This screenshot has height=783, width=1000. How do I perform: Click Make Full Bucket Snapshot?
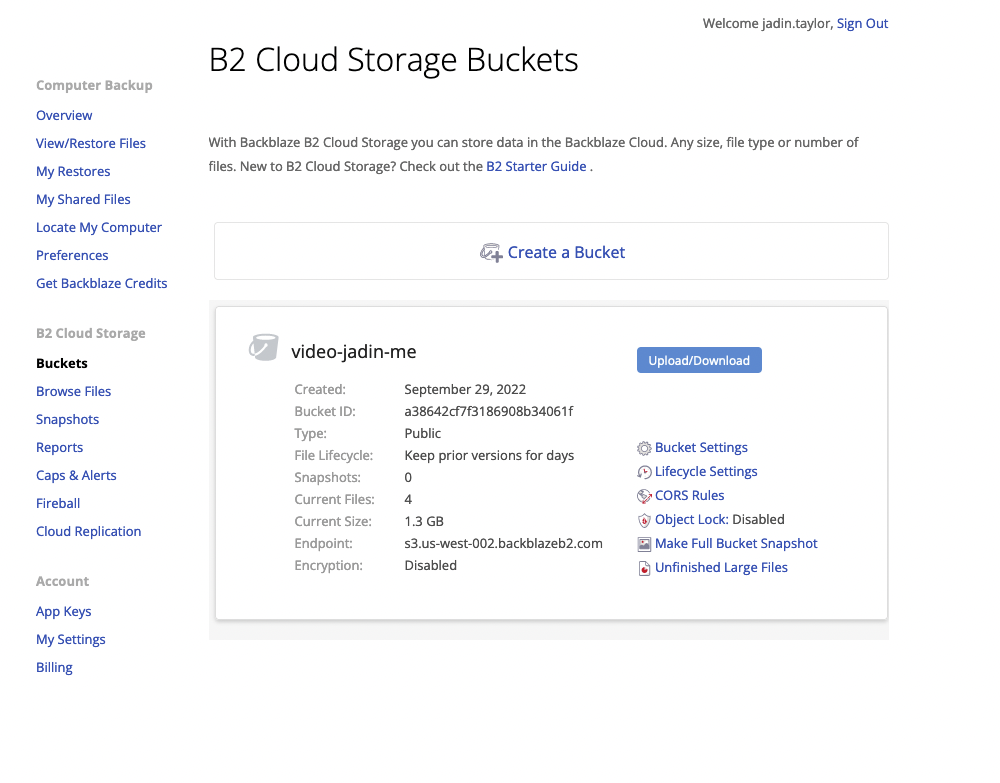coord(736,543)
